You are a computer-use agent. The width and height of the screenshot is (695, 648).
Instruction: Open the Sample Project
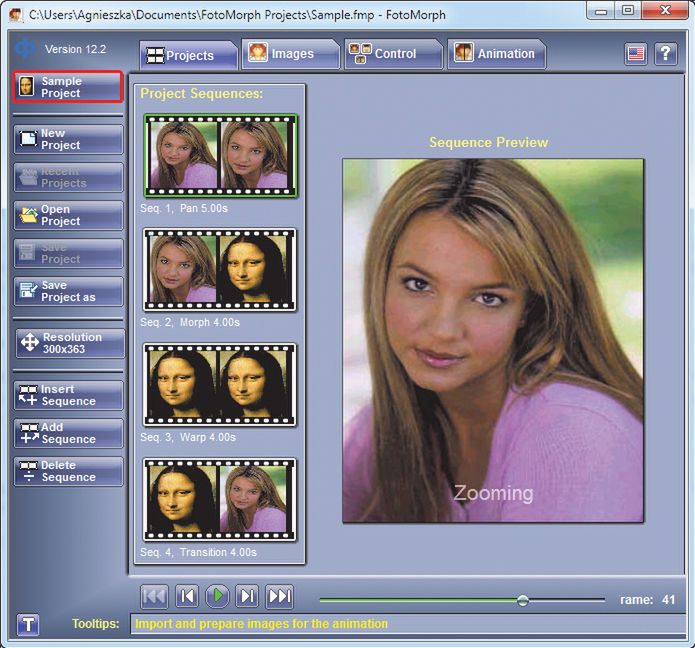68,87
